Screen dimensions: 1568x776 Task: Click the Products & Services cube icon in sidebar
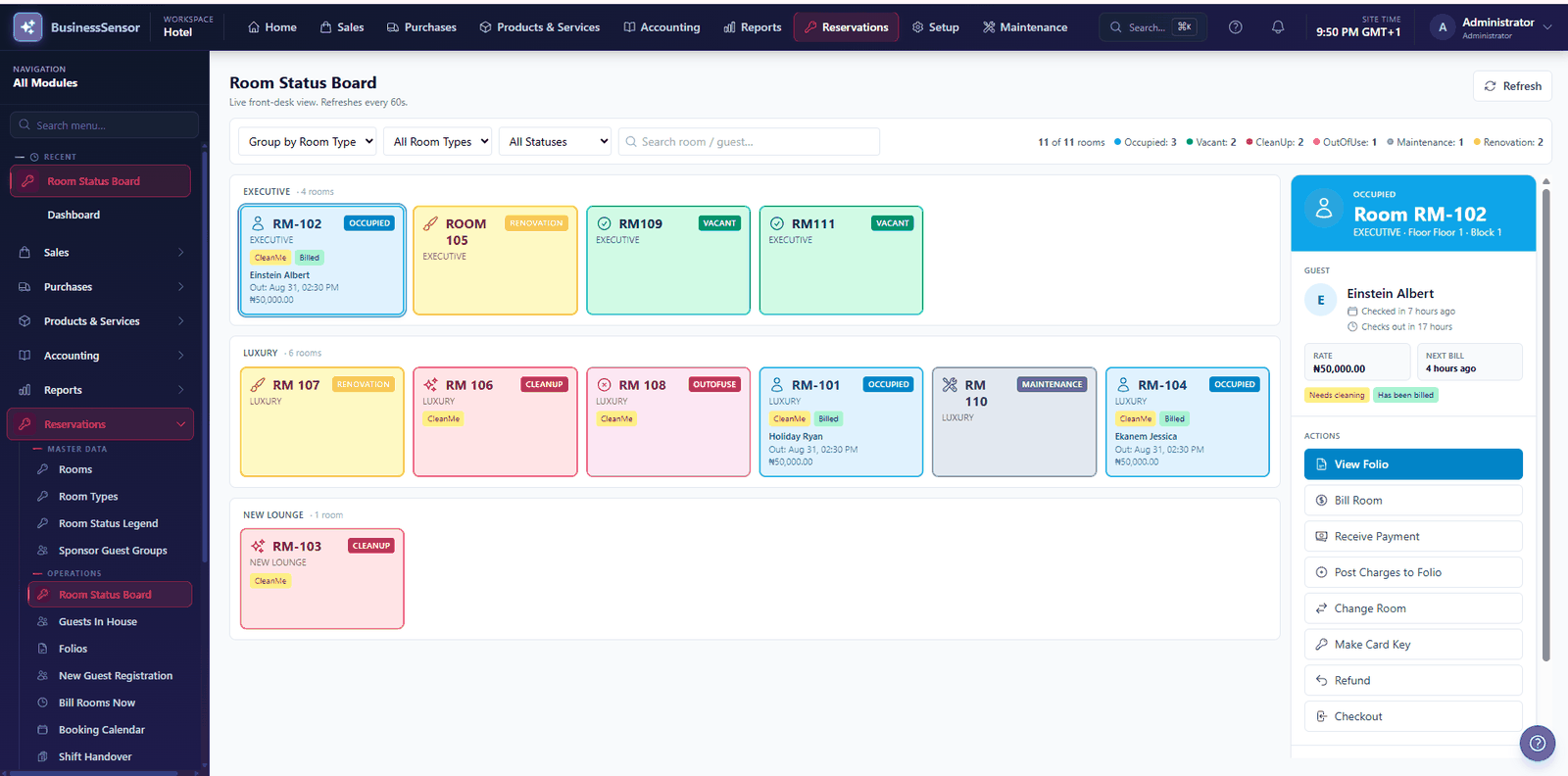[24, 321]
